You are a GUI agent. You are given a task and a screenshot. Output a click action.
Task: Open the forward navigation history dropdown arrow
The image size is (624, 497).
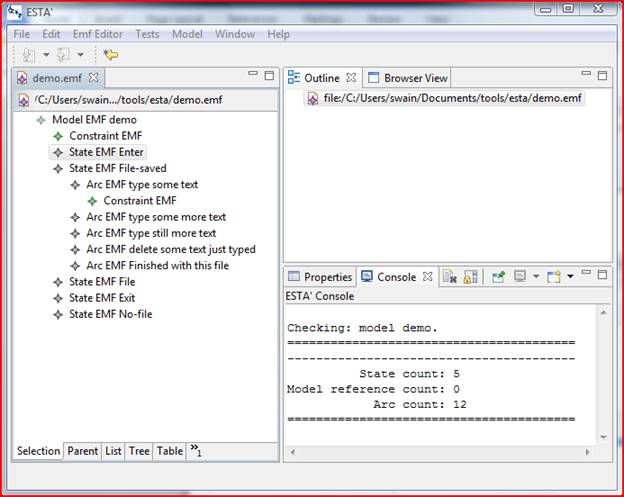point(81,54)
